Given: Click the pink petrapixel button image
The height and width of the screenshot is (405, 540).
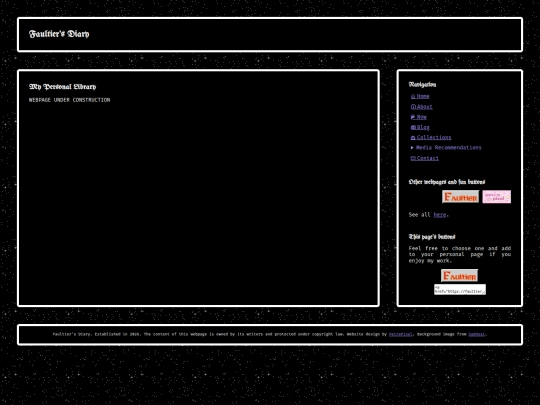Looking at the screenshot, I should [497, 197].
